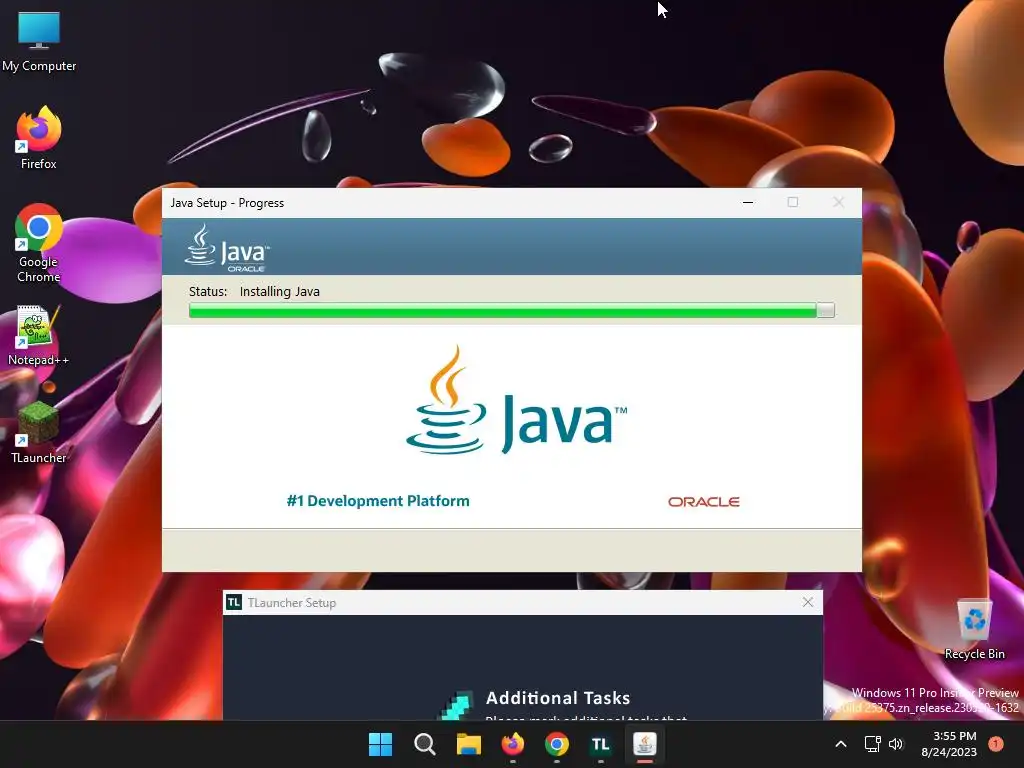
Task: Open File Explorer from the taskbar
Action: click(x=468, y=744)
